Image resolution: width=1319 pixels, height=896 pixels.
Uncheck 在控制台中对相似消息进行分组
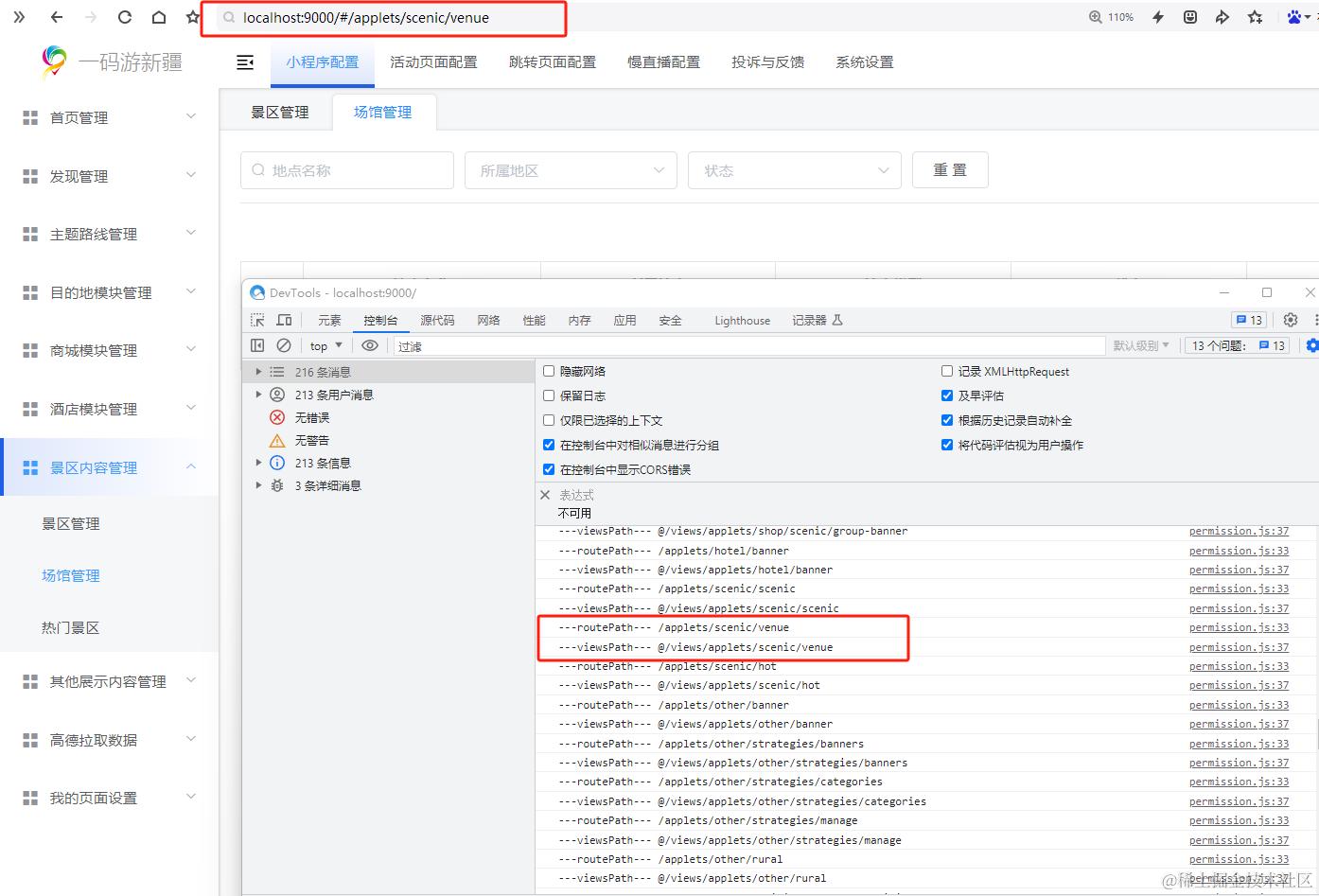(549, 445)
